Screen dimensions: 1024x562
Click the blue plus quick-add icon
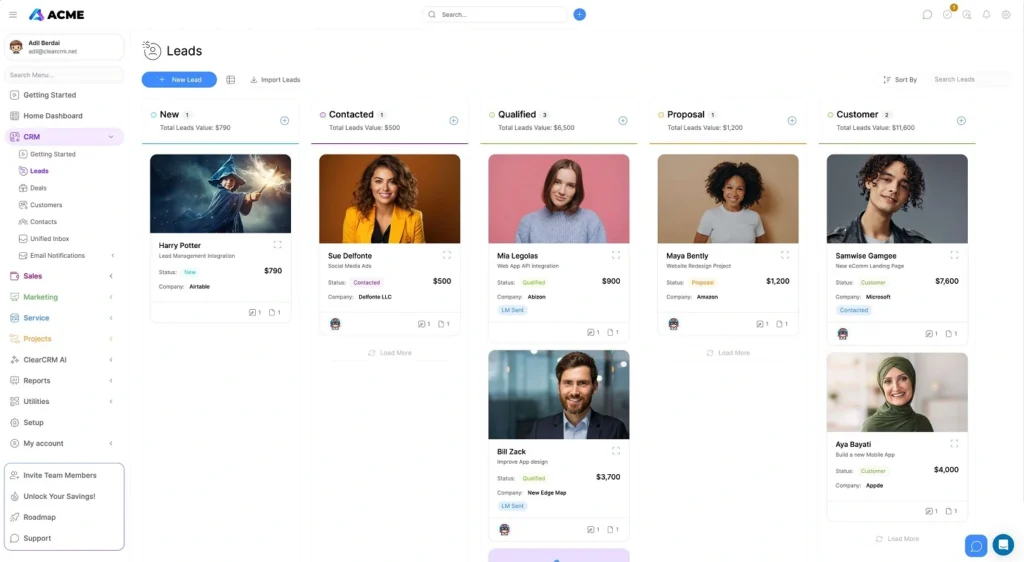(579, 14)
